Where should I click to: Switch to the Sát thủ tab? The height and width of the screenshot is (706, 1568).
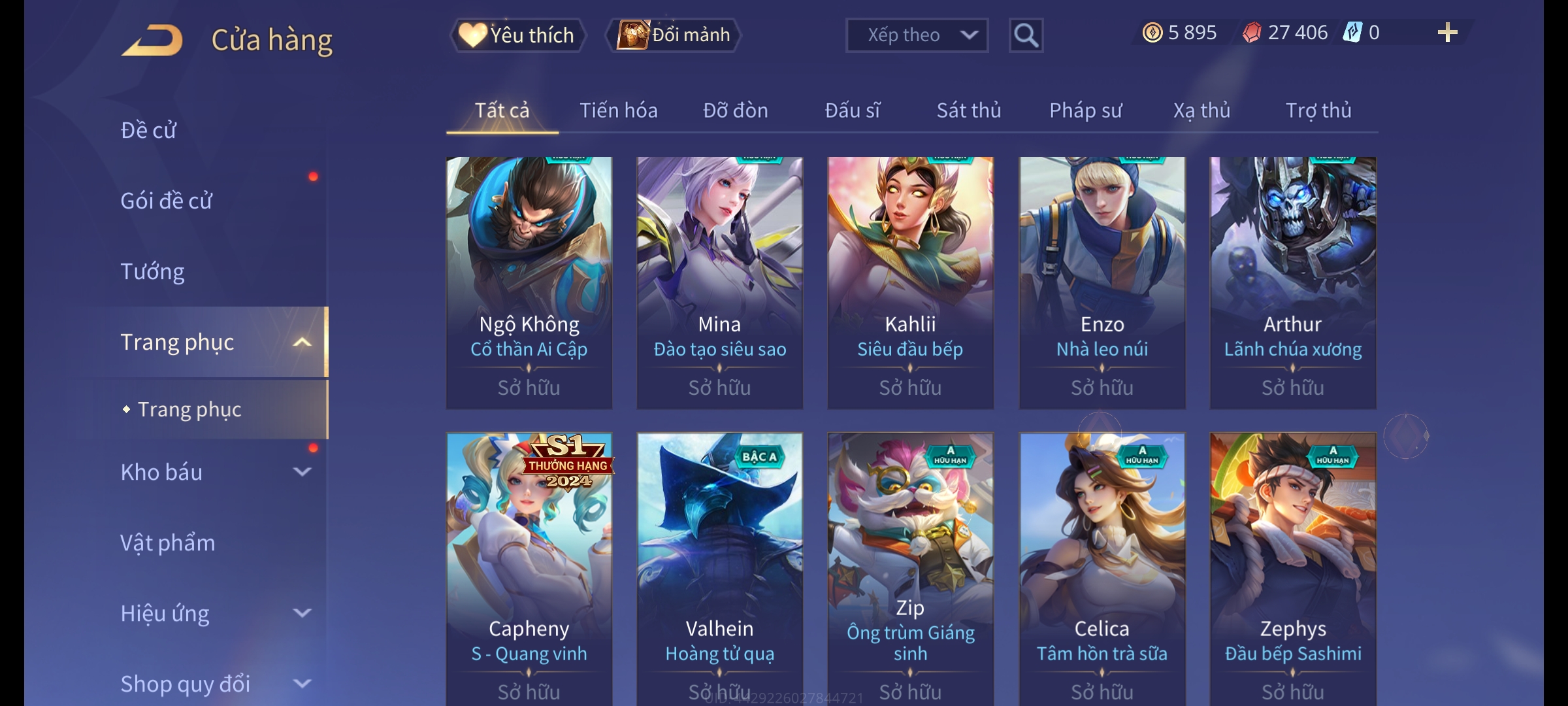click(x=969, y=110)
